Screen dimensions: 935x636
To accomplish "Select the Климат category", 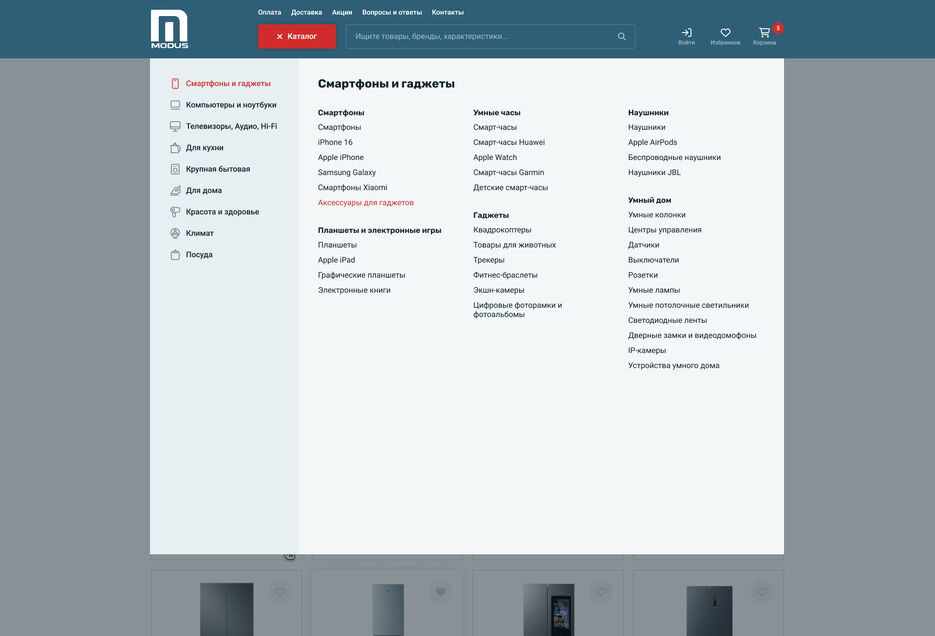I will (x=200, y=233).
